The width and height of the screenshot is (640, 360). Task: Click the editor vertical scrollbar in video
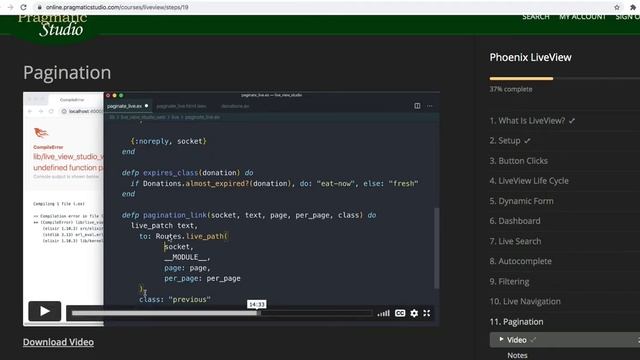[436, 248]
